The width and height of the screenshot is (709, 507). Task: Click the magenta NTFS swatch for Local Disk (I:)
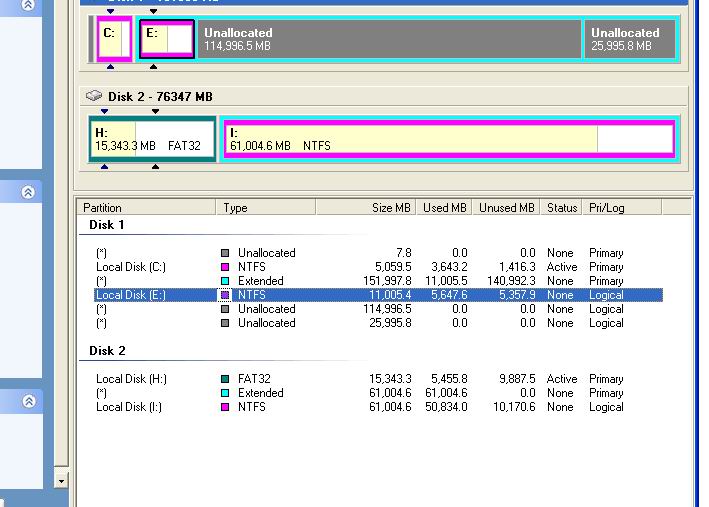pos(225,407)
